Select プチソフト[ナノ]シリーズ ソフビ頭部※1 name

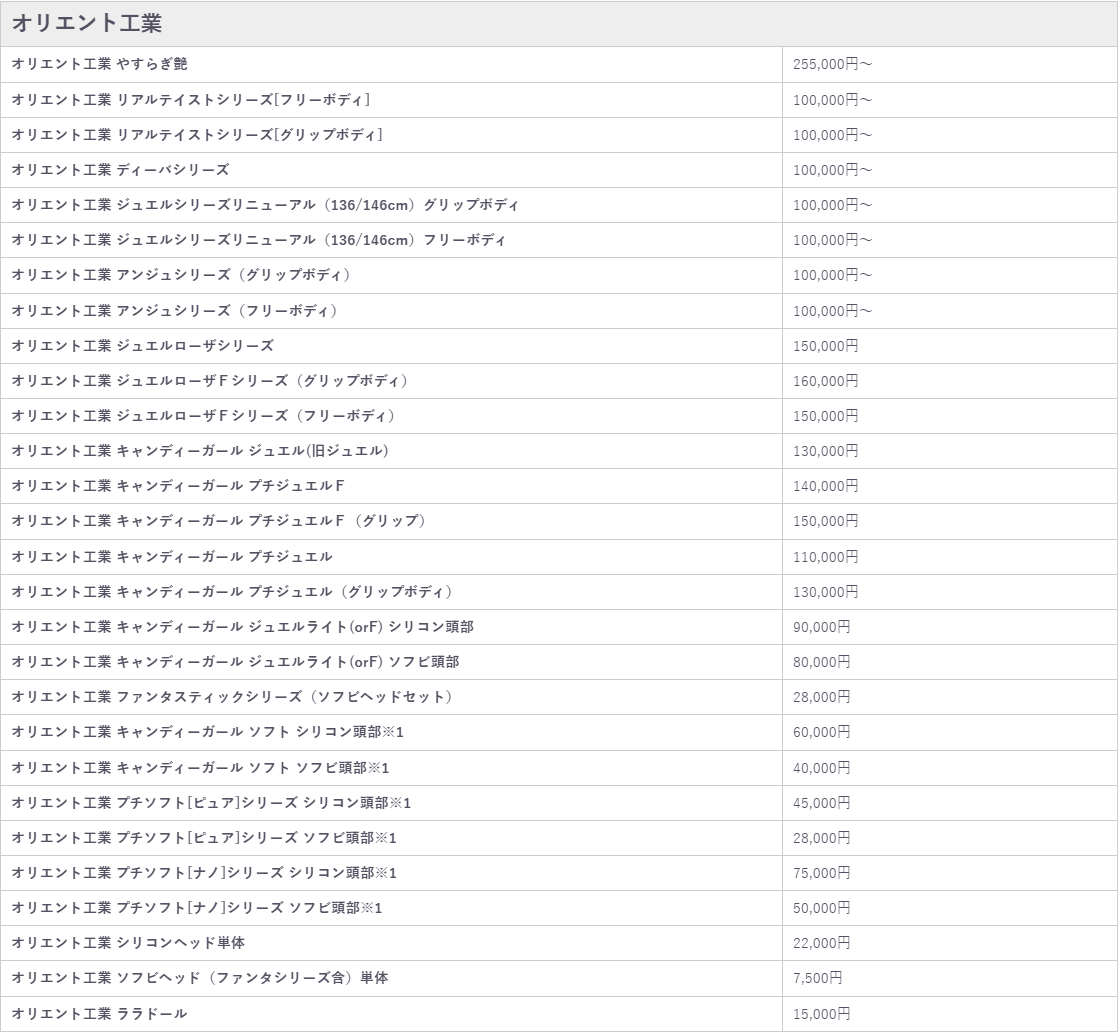[197, 907]
